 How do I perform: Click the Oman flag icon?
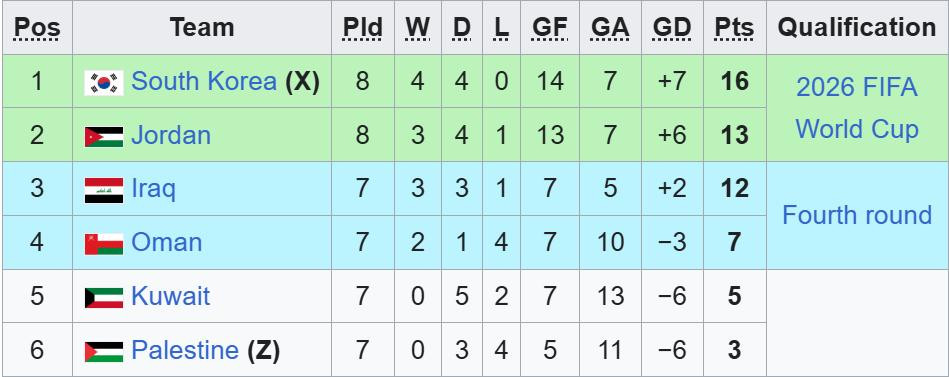[x=103, y=243]
